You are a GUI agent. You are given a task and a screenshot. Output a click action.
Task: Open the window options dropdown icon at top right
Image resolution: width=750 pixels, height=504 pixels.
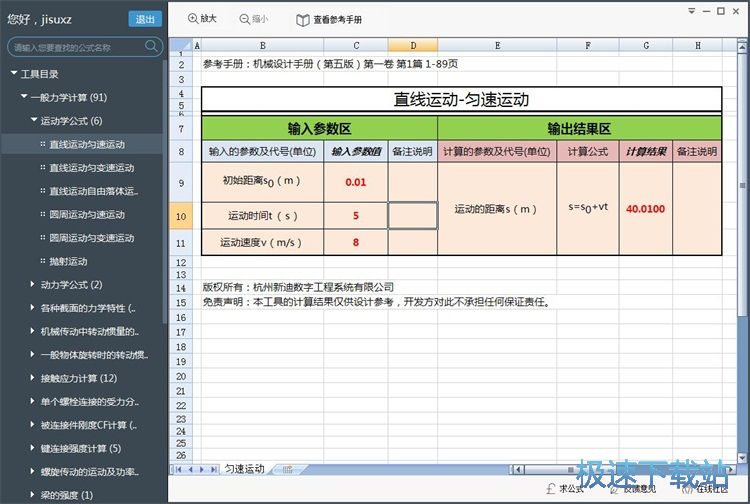[691, 11]
